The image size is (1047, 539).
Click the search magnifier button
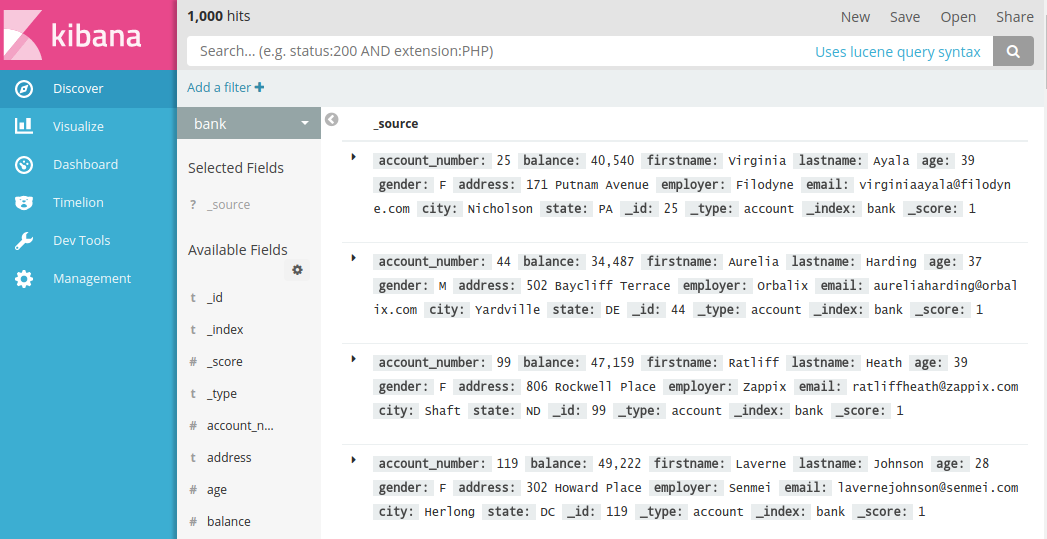click(1013, 51)
